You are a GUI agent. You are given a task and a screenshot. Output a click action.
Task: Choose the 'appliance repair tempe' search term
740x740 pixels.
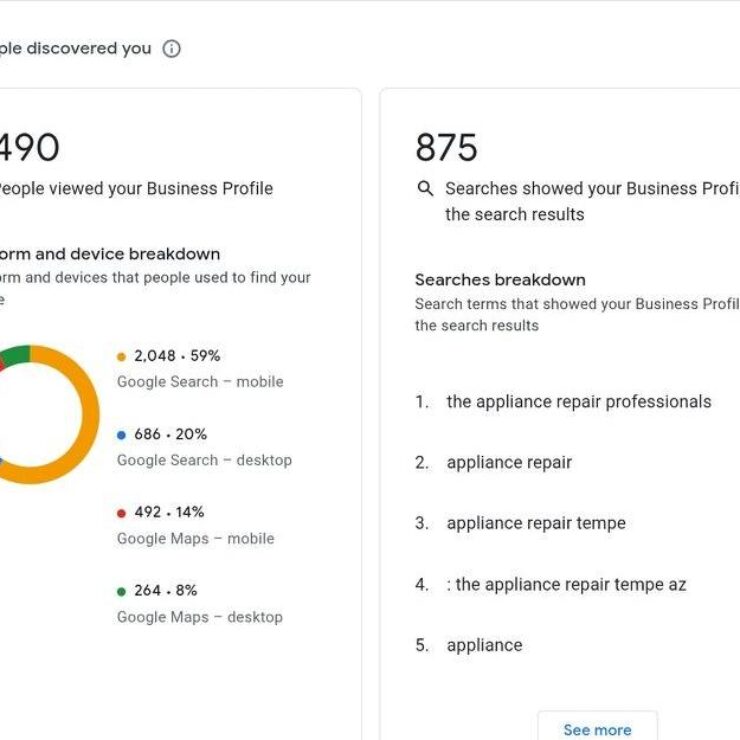[x=535, y=524]
